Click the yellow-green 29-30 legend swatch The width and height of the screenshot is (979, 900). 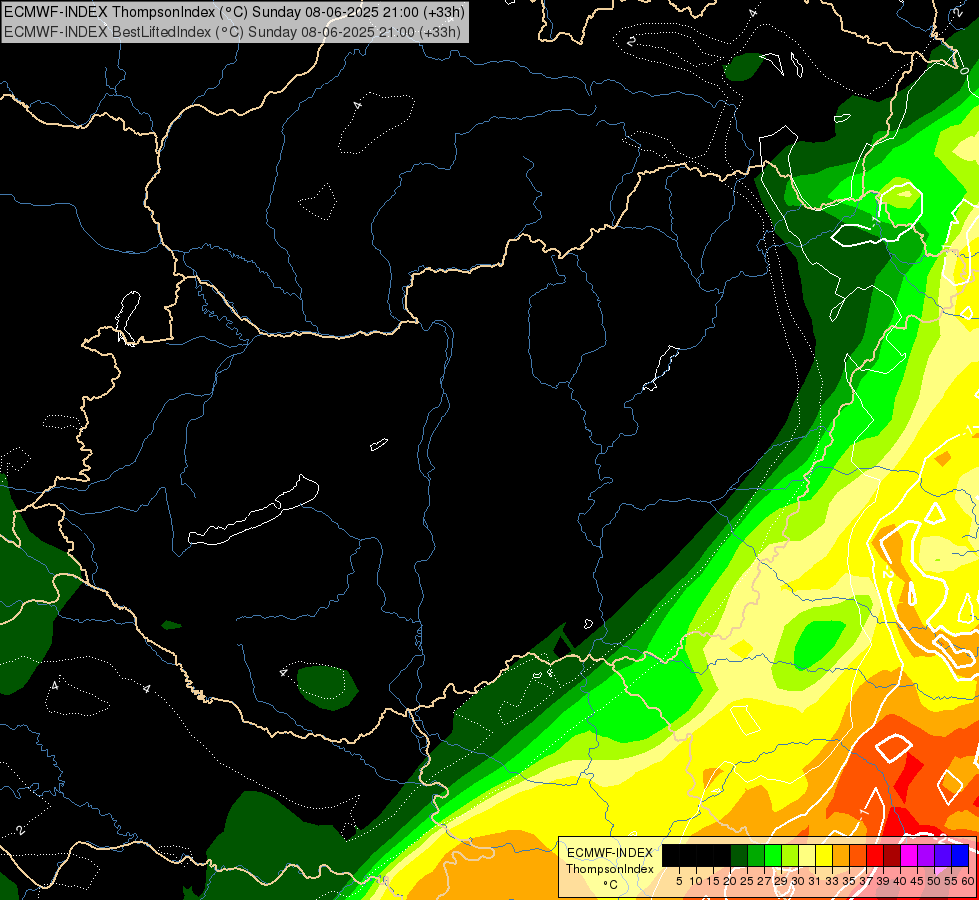(790, 856)
